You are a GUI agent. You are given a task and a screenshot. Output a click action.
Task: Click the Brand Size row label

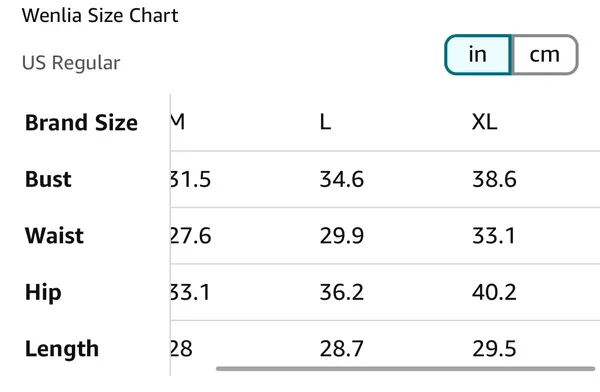(81, 123)
